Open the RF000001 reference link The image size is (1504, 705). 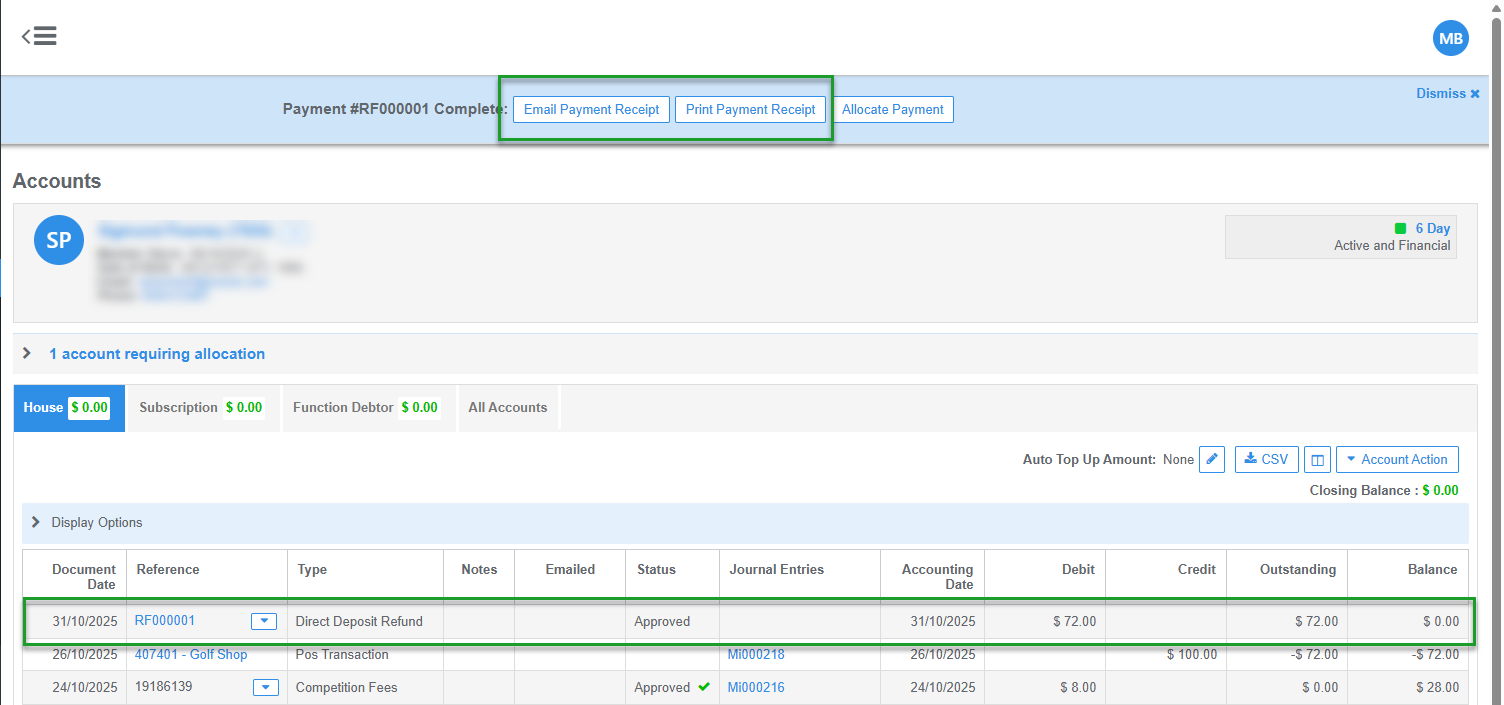165,621
